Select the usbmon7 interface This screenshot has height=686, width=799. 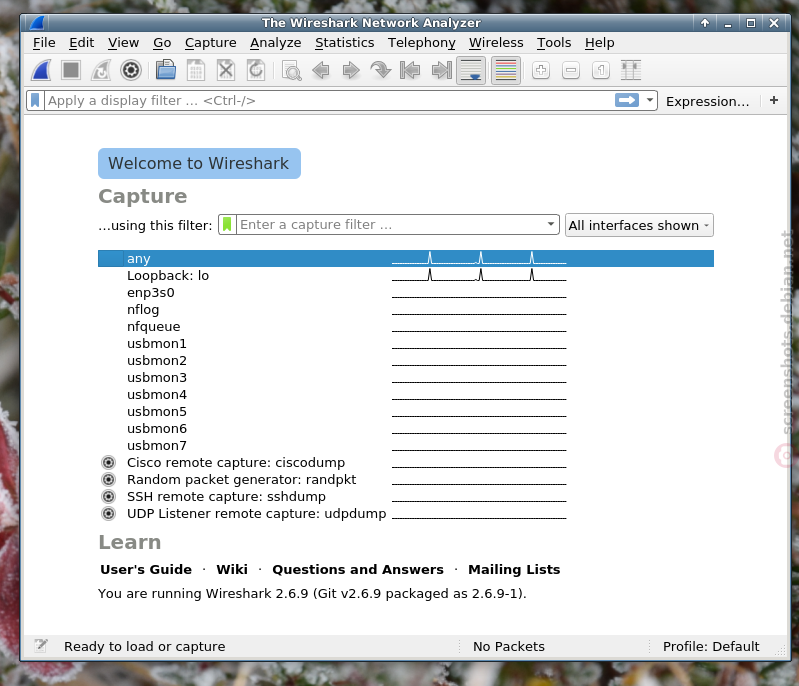(406, 445)
